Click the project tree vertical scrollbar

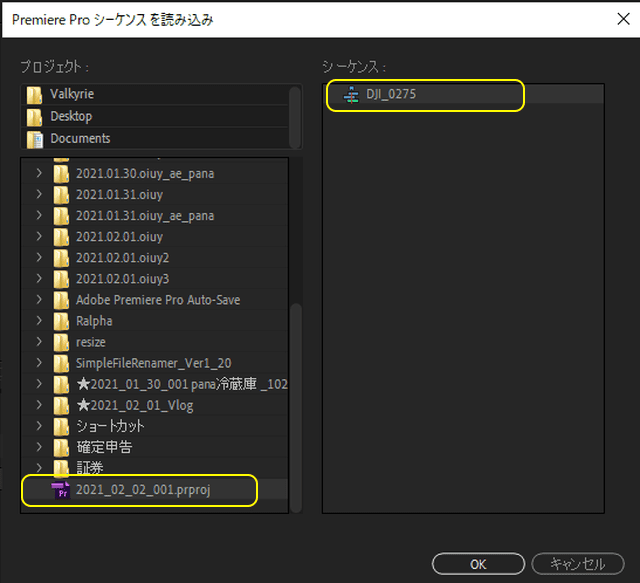(x=296, y=407)
